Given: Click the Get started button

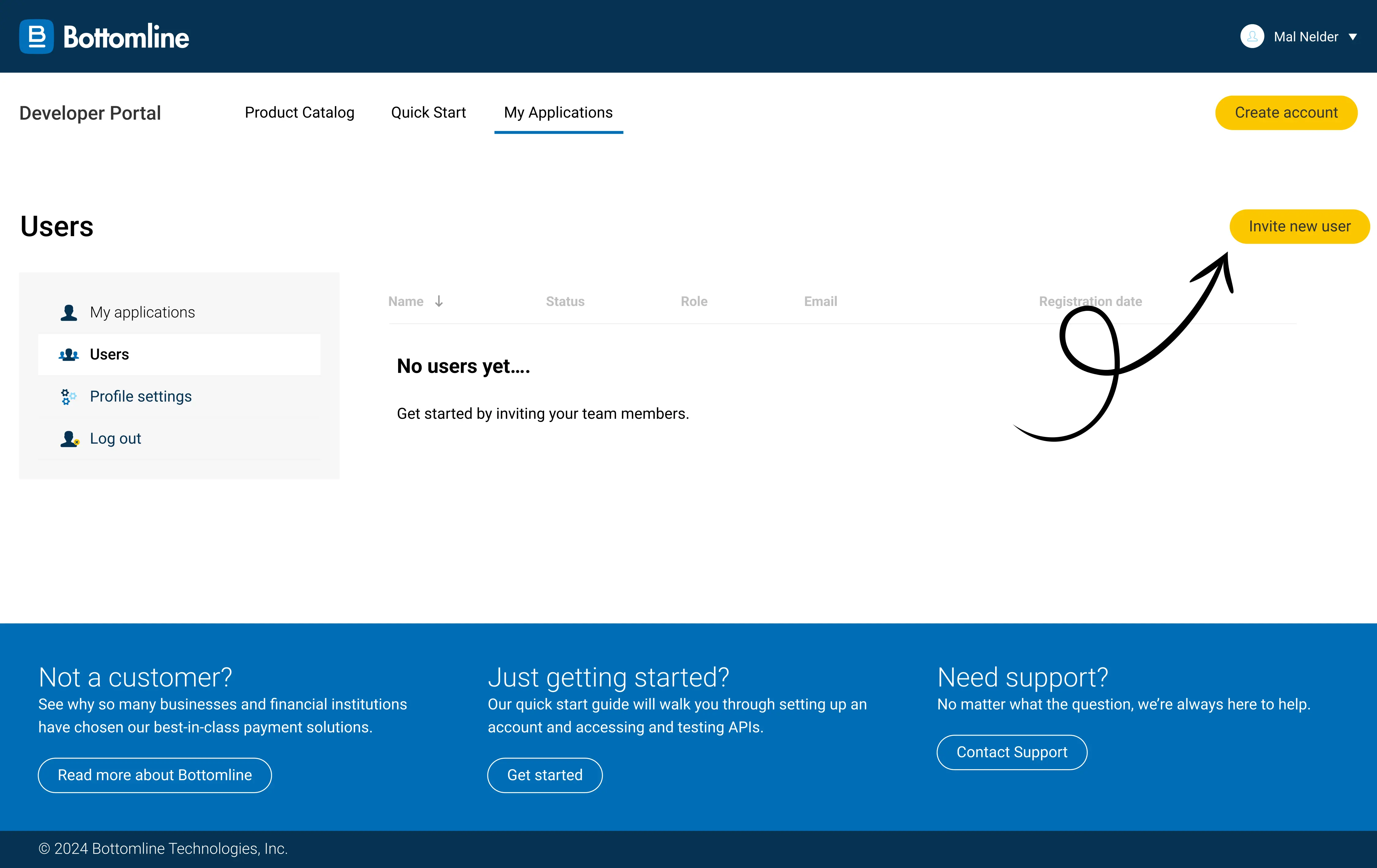Looking at the screenshot, I should click(x=544, y=775).
